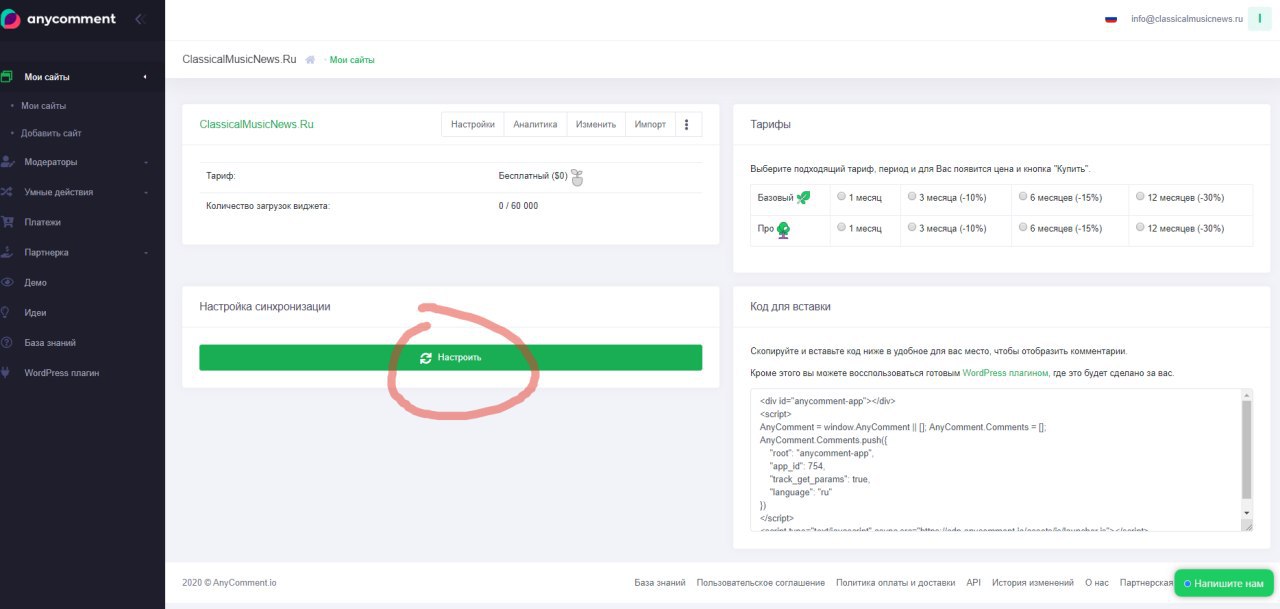Click the Настройки button on site card
The width and height of the screenshot is (1280, 609).
(x=473, y=124)
